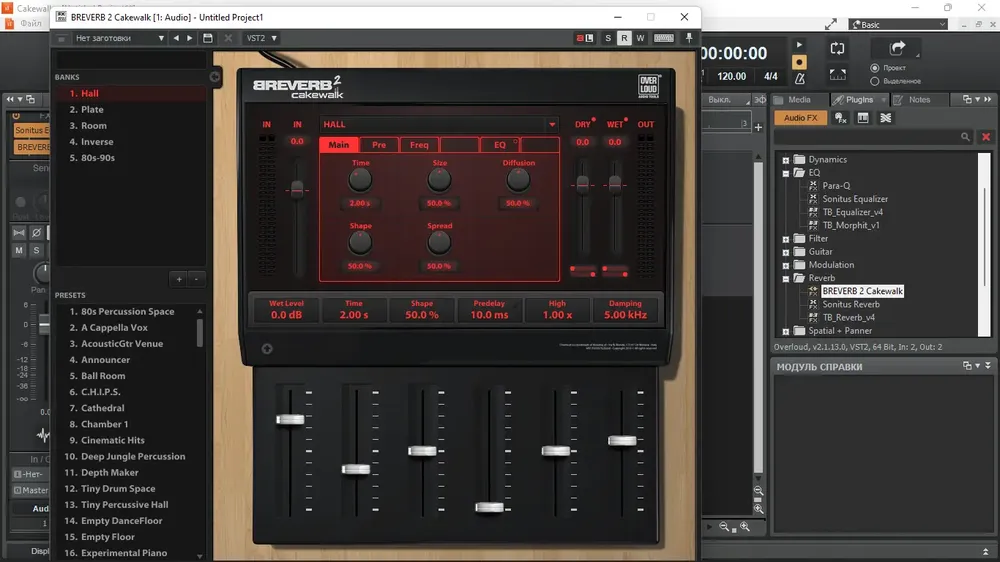Open the HALL algorithm dropdown
This screenshot has width=1000, height=562.
[439, 124]
